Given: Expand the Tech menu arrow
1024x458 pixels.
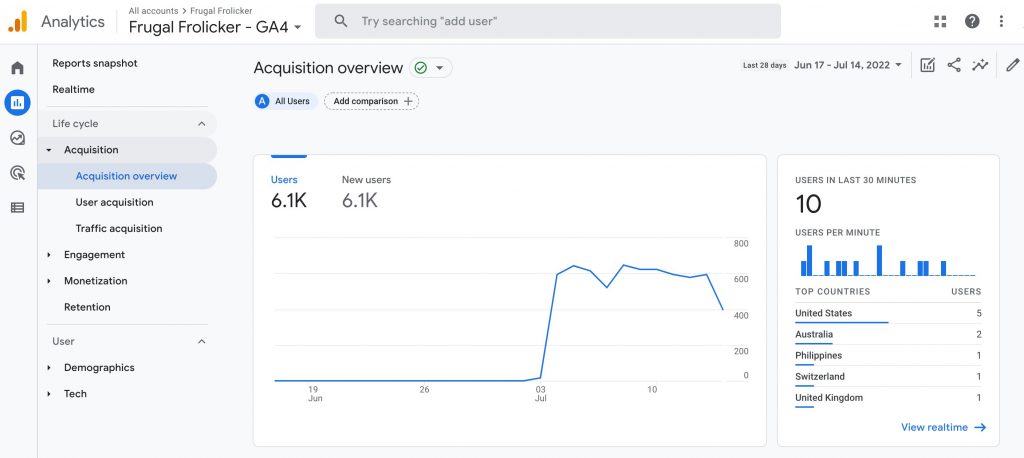Looking at the screenshot, I should (x=49, y=394).
